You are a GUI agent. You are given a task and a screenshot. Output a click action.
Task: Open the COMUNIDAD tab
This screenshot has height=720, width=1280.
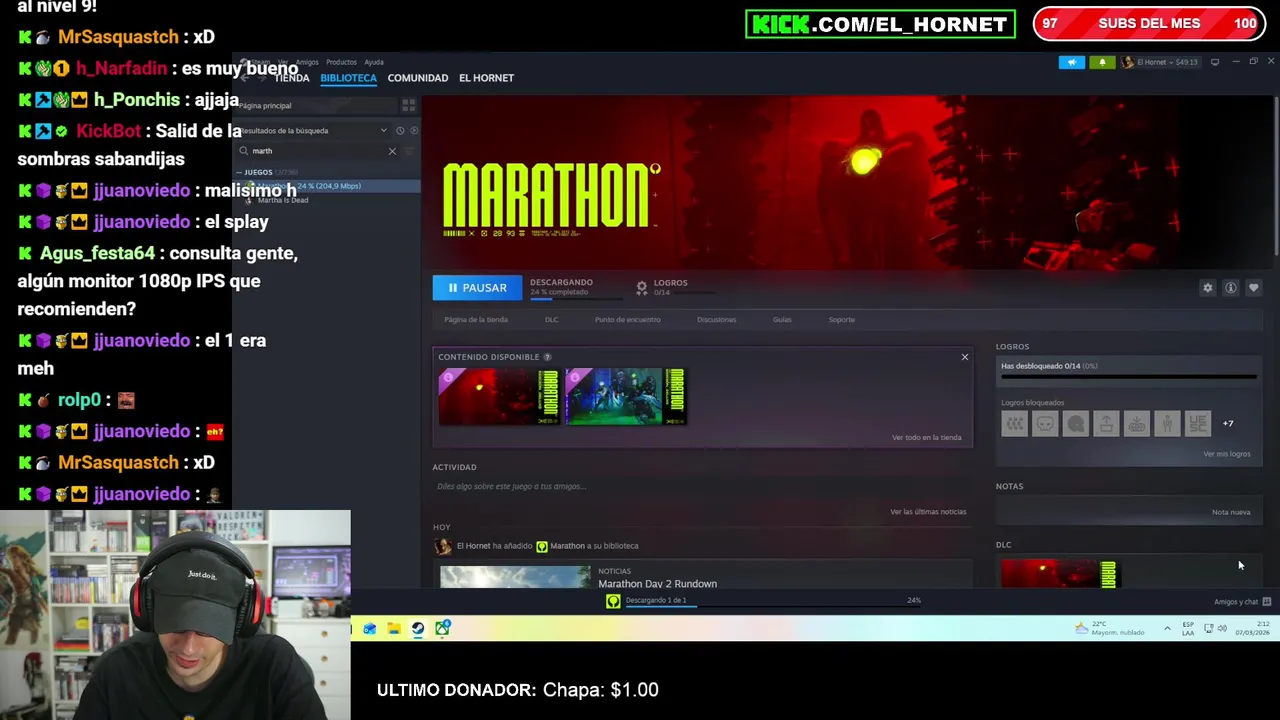(x=418, y=78)
